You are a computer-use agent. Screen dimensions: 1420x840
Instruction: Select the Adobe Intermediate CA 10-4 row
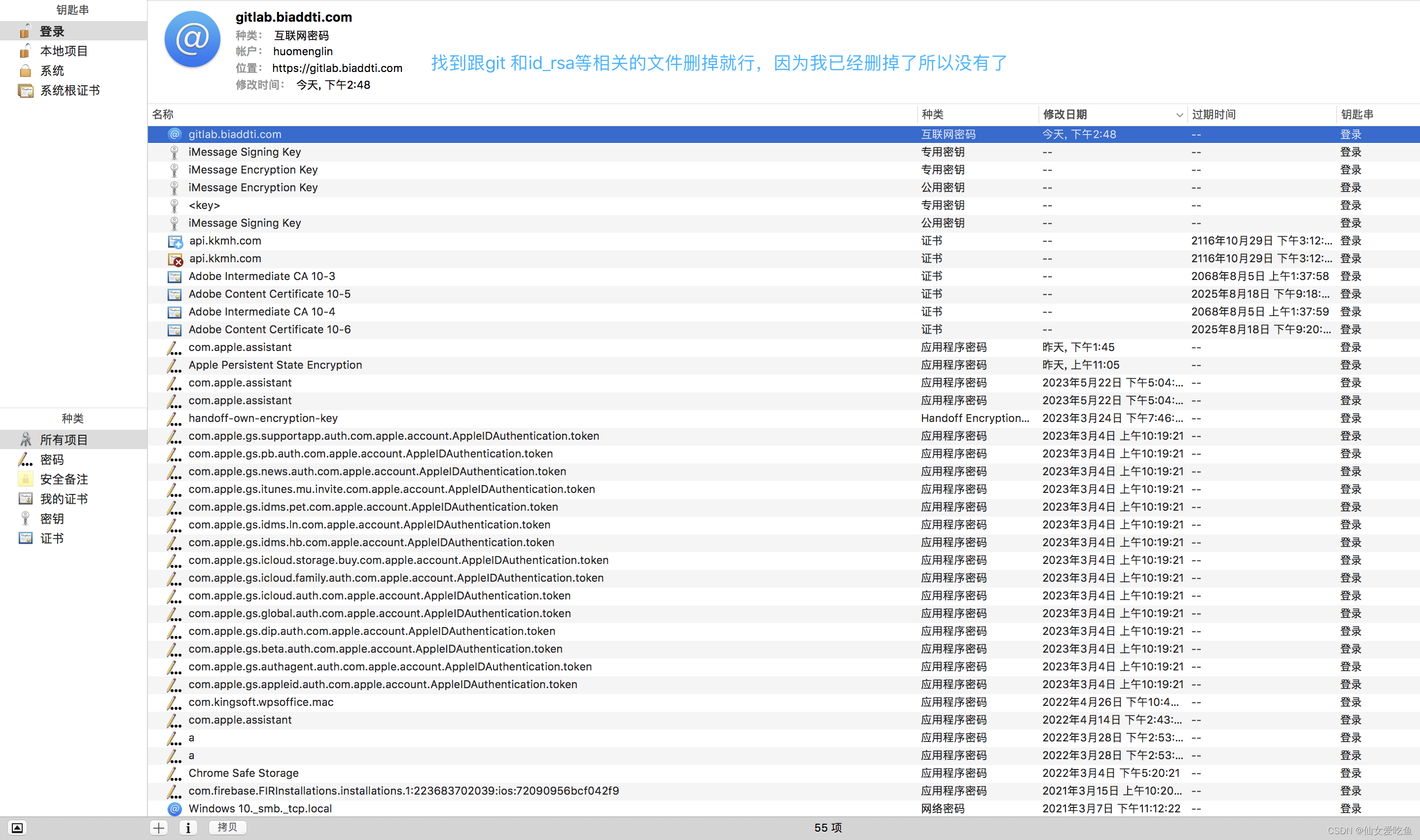click(x=784, y=312)
